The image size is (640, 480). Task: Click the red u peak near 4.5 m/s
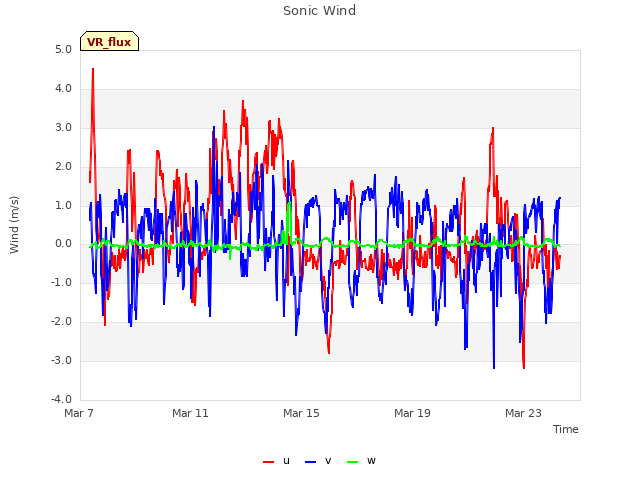click(x=93, y=69)
